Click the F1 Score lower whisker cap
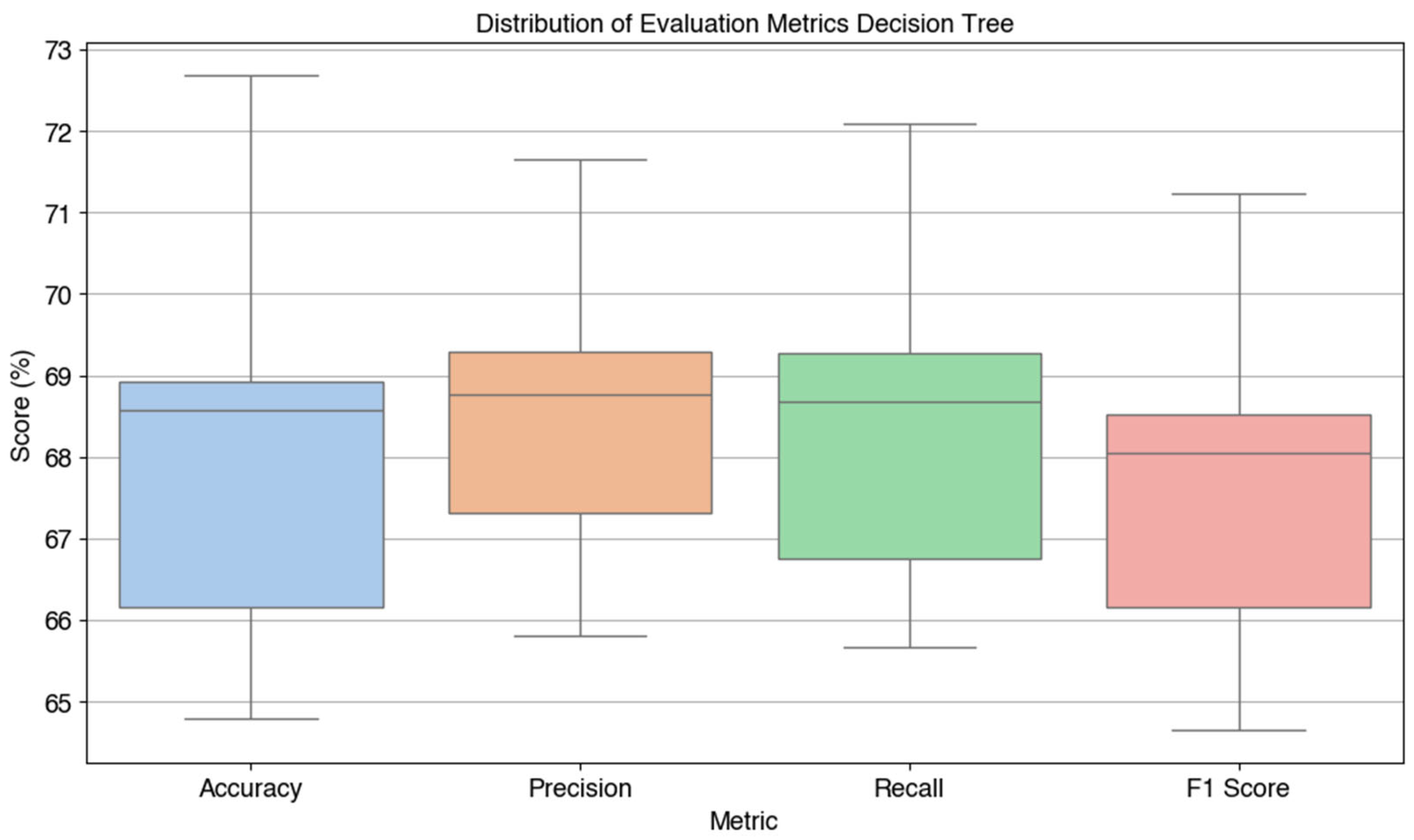 (1239, 731)
